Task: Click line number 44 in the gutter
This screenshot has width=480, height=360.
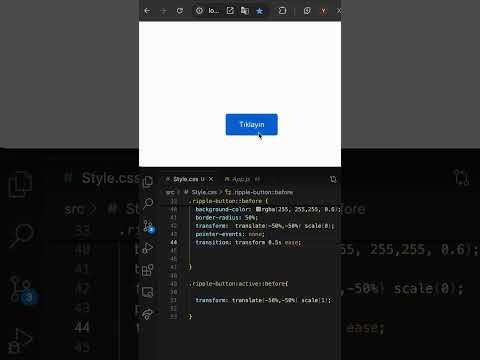Action: point(174,243)
